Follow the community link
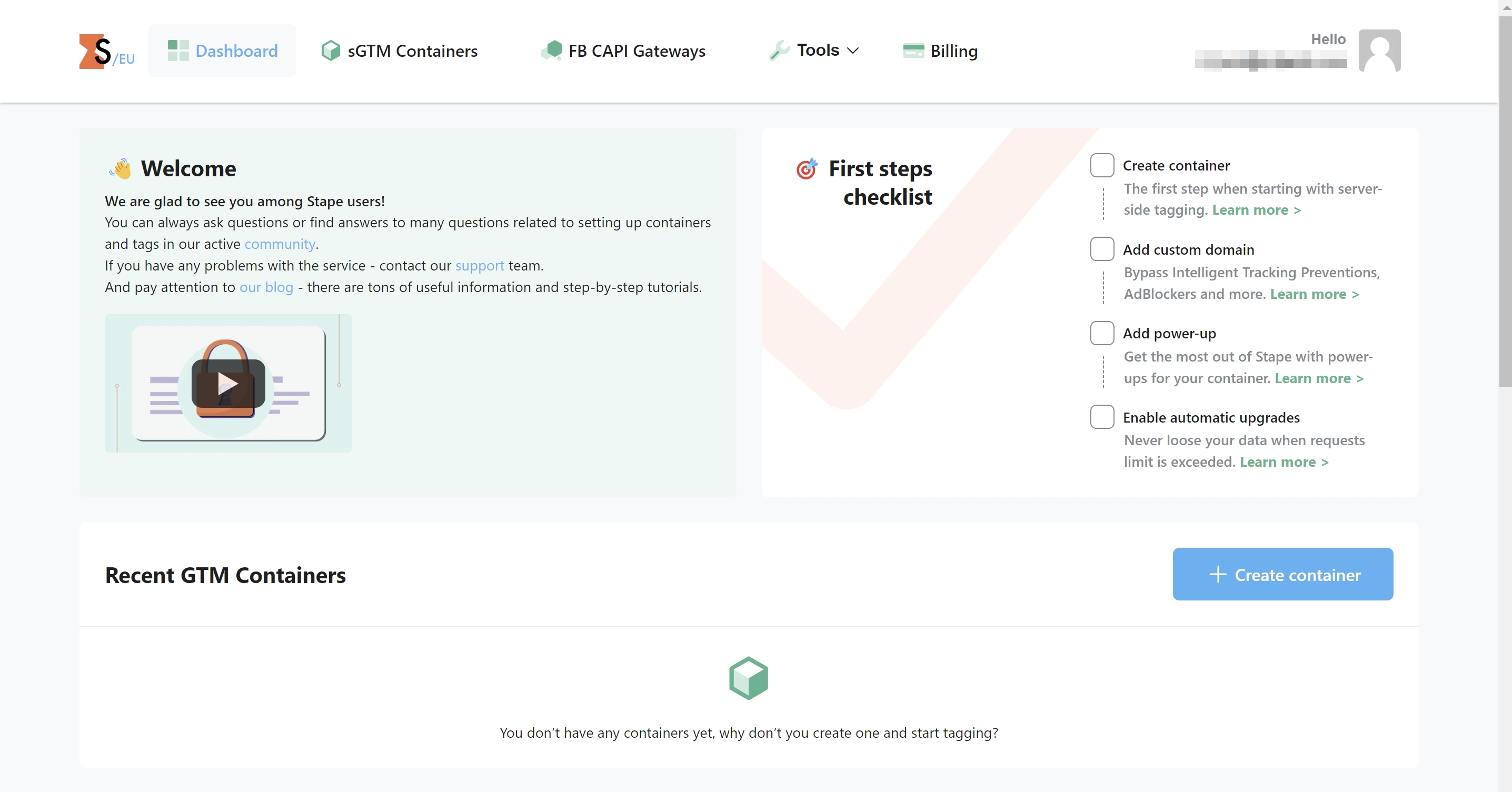This screenshot has width=1512, height=792. click(x=280, y=244)
